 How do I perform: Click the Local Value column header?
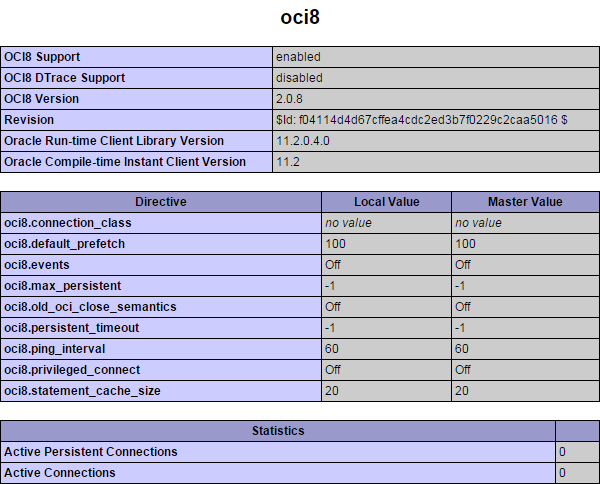[386, 202]
